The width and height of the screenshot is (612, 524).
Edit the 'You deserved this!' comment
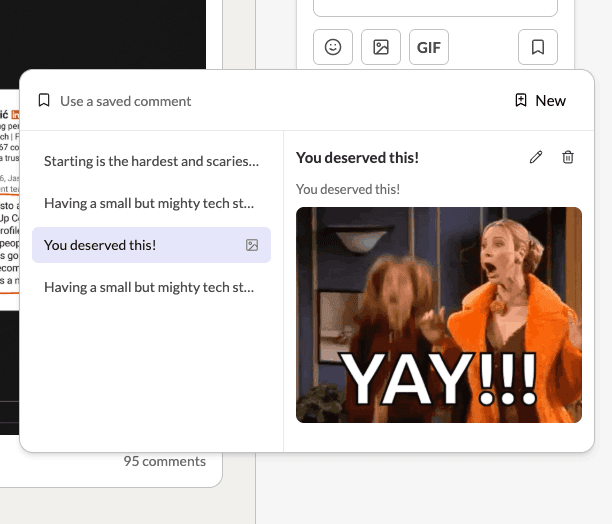tap(536, 157)
